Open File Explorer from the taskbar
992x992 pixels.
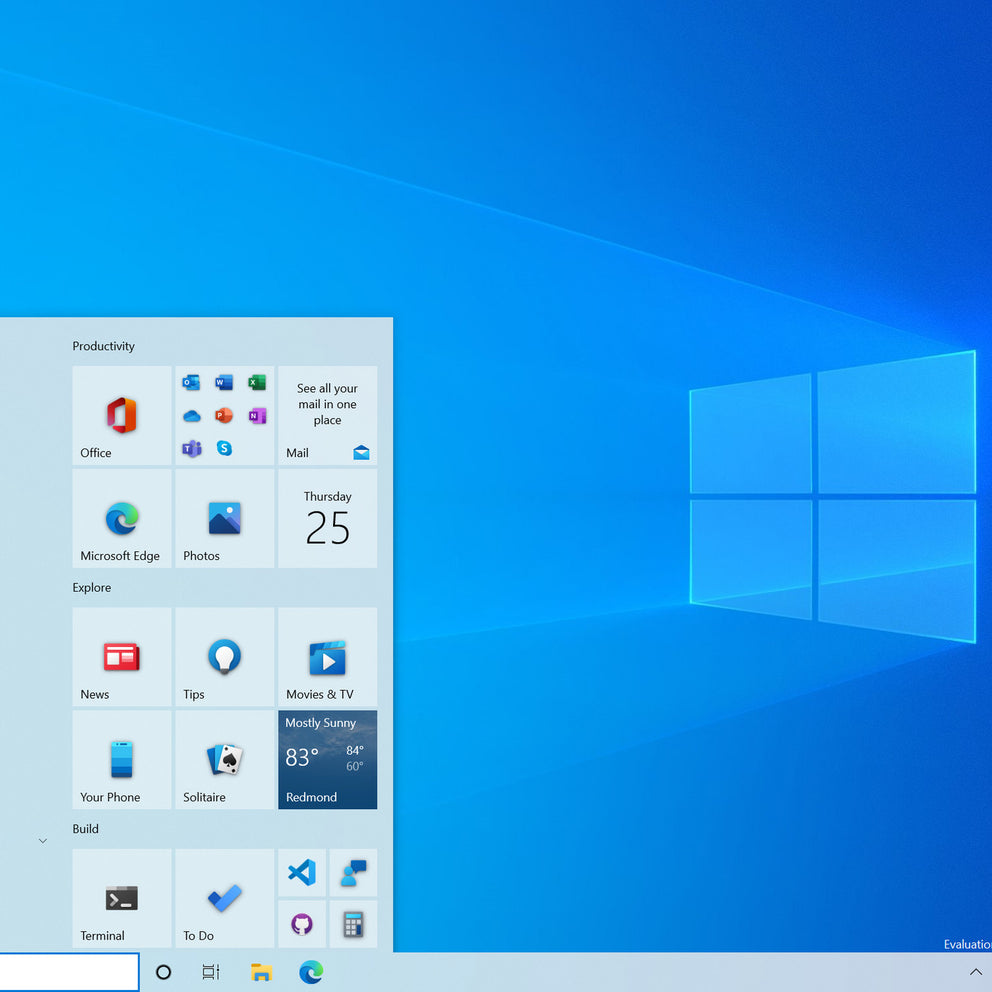(261, 971)
